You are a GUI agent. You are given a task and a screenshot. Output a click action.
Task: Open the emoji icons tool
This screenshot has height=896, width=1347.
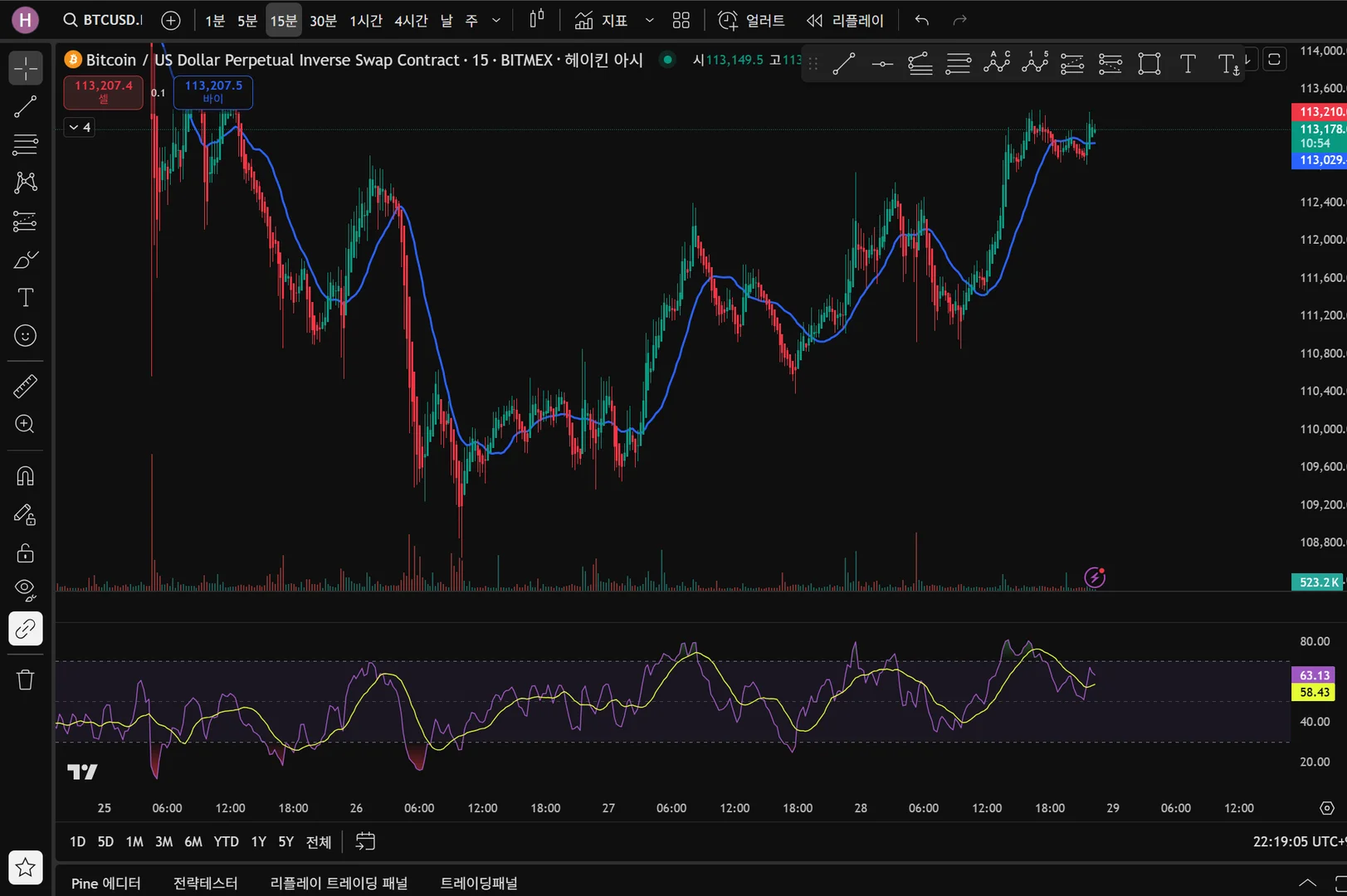pos(25,336)
